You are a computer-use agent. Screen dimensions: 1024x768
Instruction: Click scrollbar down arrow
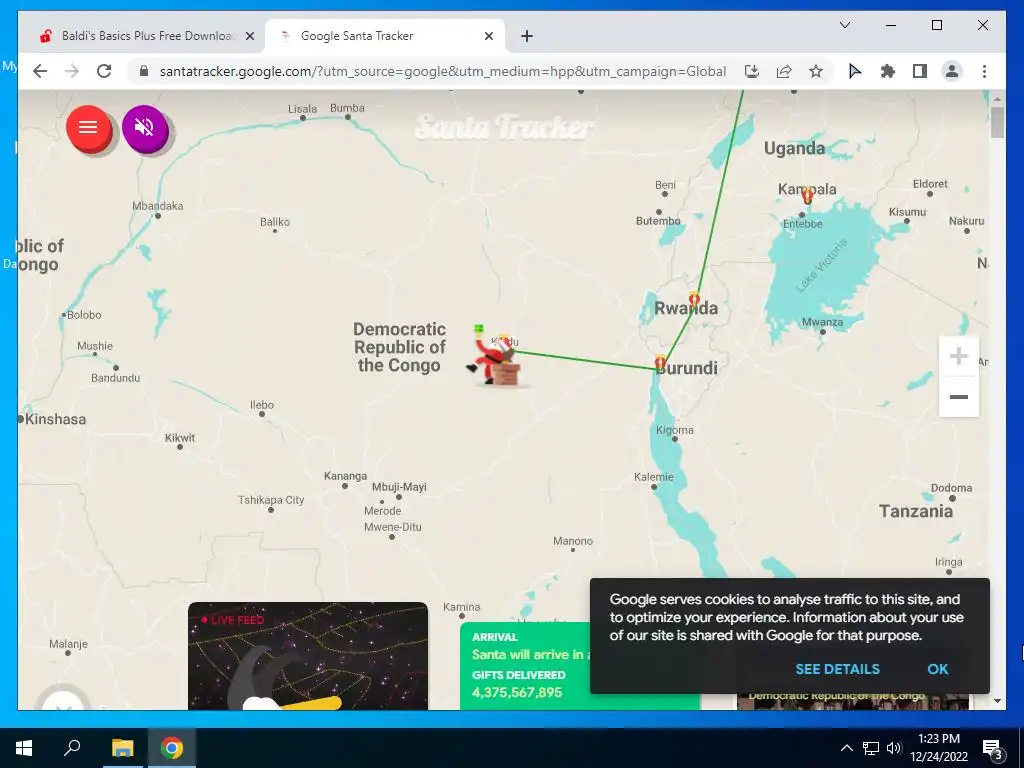click(x=997, y=701)
